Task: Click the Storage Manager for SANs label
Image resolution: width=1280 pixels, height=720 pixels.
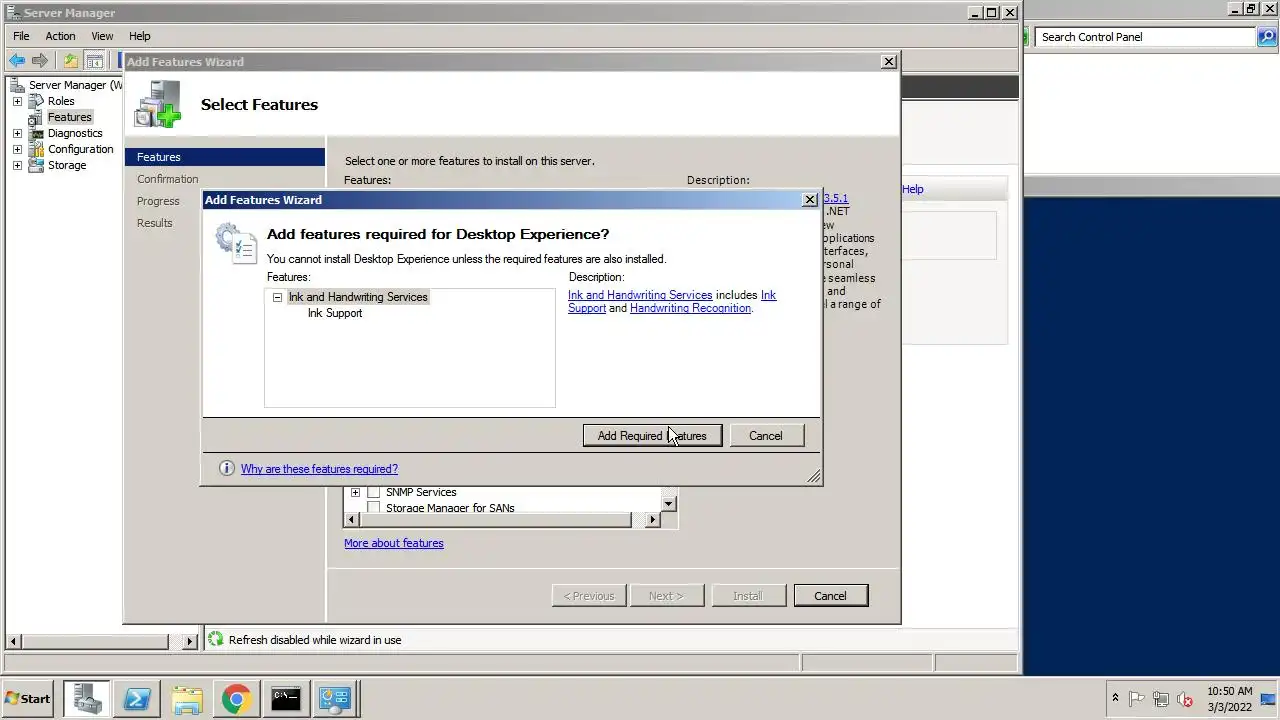Action: tap(450, 508)
